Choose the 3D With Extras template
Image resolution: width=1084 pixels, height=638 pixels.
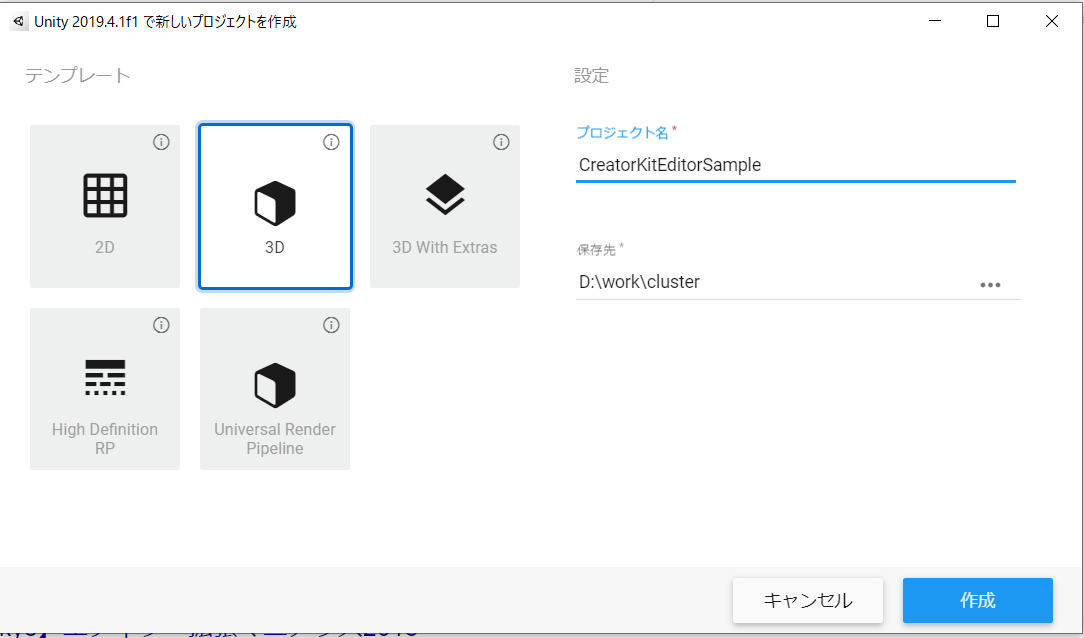coord(445,206)
